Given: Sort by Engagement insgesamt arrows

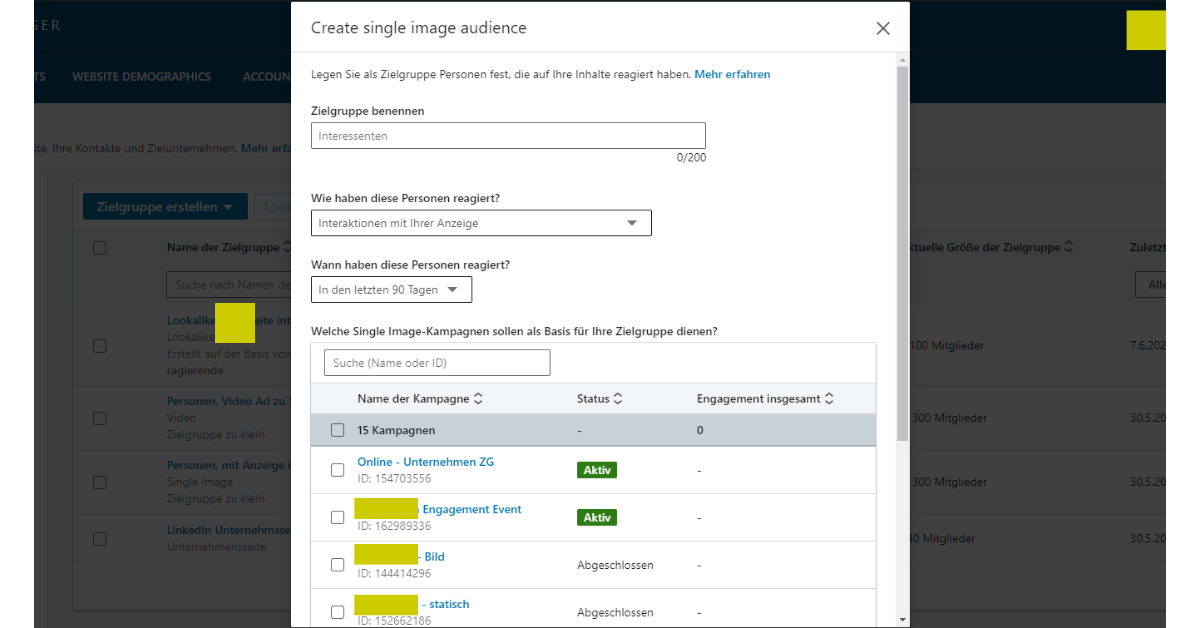Looking at the screenshot, I should tap(829, 399).
